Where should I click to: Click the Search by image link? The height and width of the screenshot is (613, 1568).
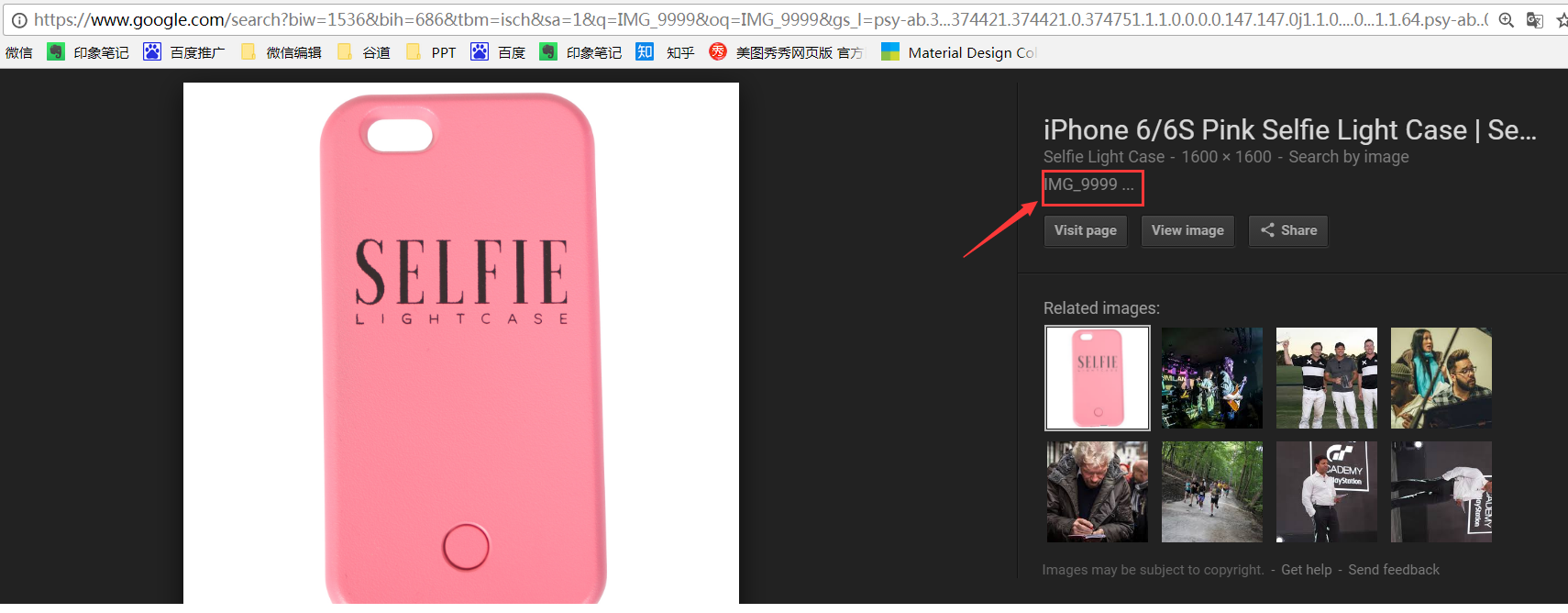click(x=1348, y=157)
